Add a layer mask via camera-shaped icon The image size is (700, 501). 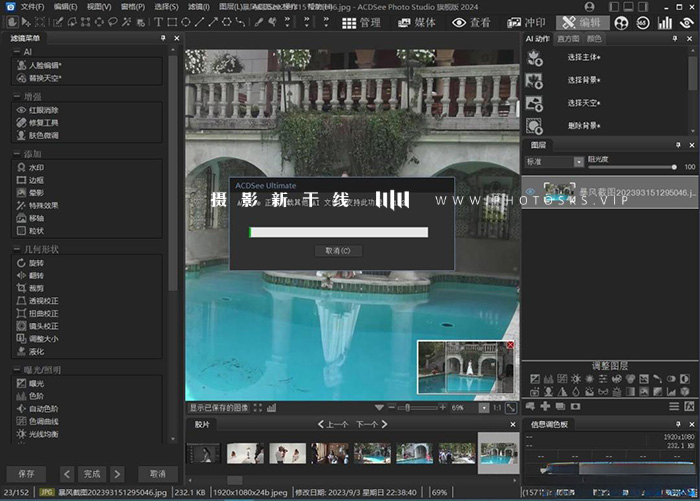[575, 406]
